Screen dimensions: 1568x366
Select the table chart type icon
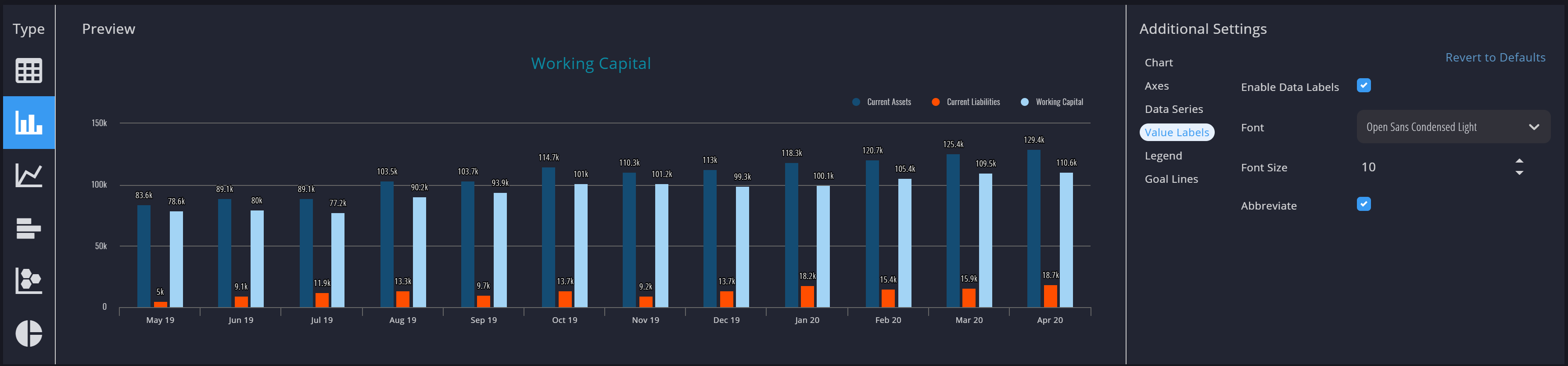click(x=29, y=71)
